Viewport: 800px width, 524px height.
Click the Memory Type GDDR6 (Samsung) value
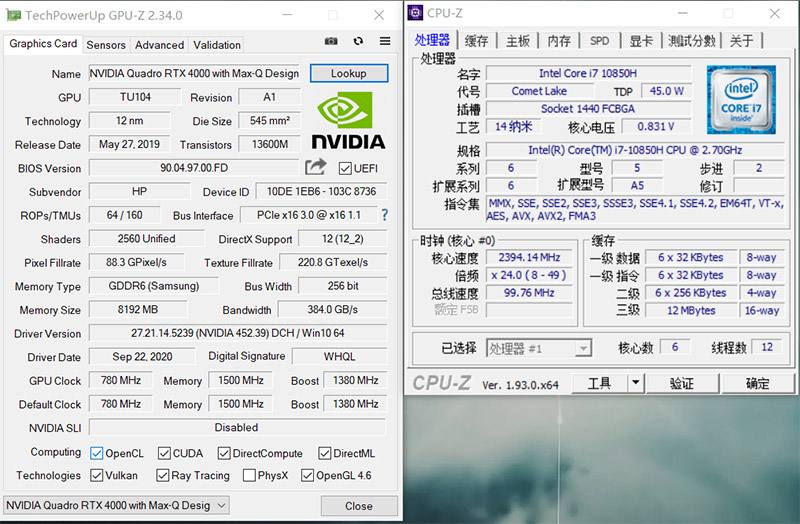click(154, 286)
